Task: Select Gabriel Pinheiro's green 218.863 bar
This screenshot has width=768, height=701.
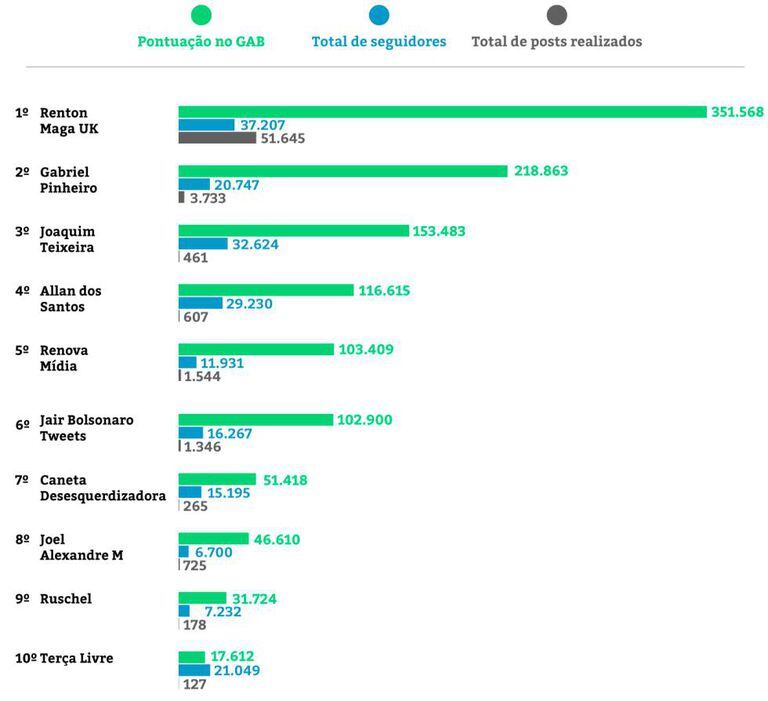Action: point(343,171)
